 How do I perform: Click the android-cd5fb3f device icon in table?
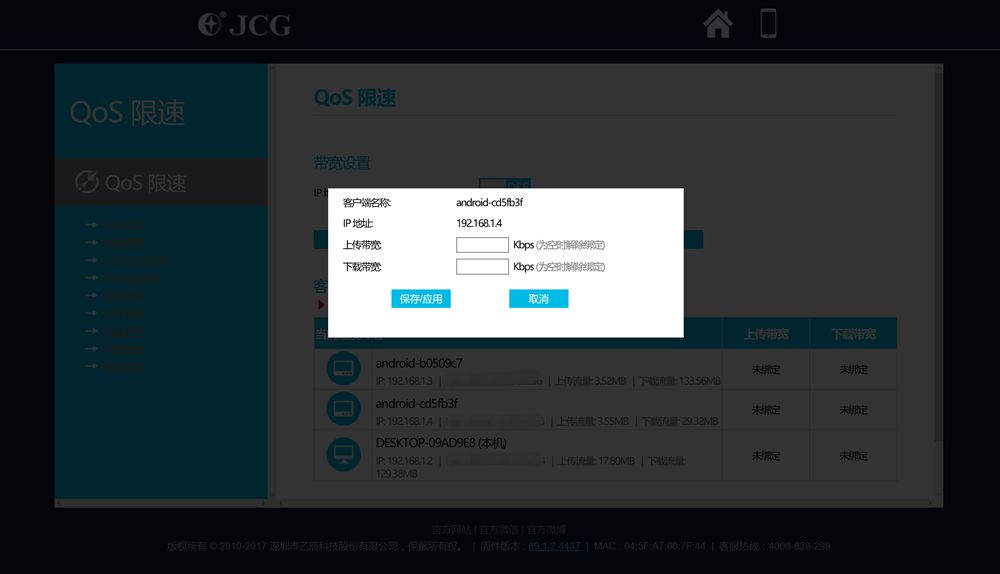coord(343,409)
